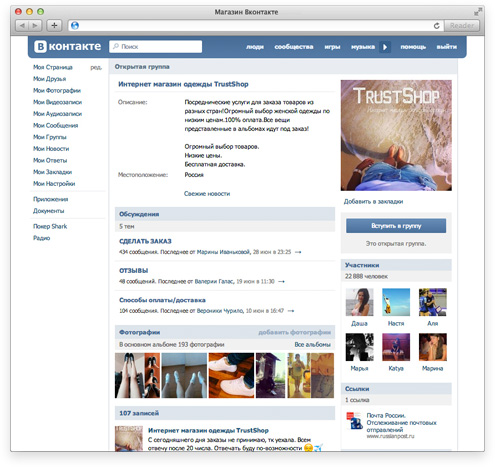Open музыка in top navigation
The height and width of the screenshot is (467, 495).
(x=363, y=47)
